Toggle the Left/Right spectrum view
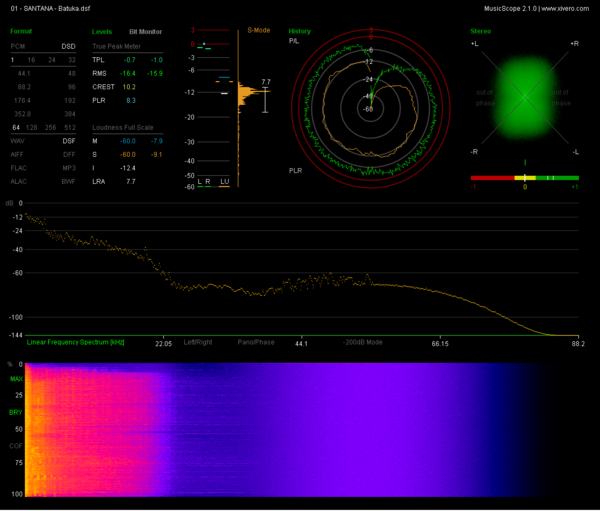This screenshot has width=600, height=511. click(x=198, y=342)
